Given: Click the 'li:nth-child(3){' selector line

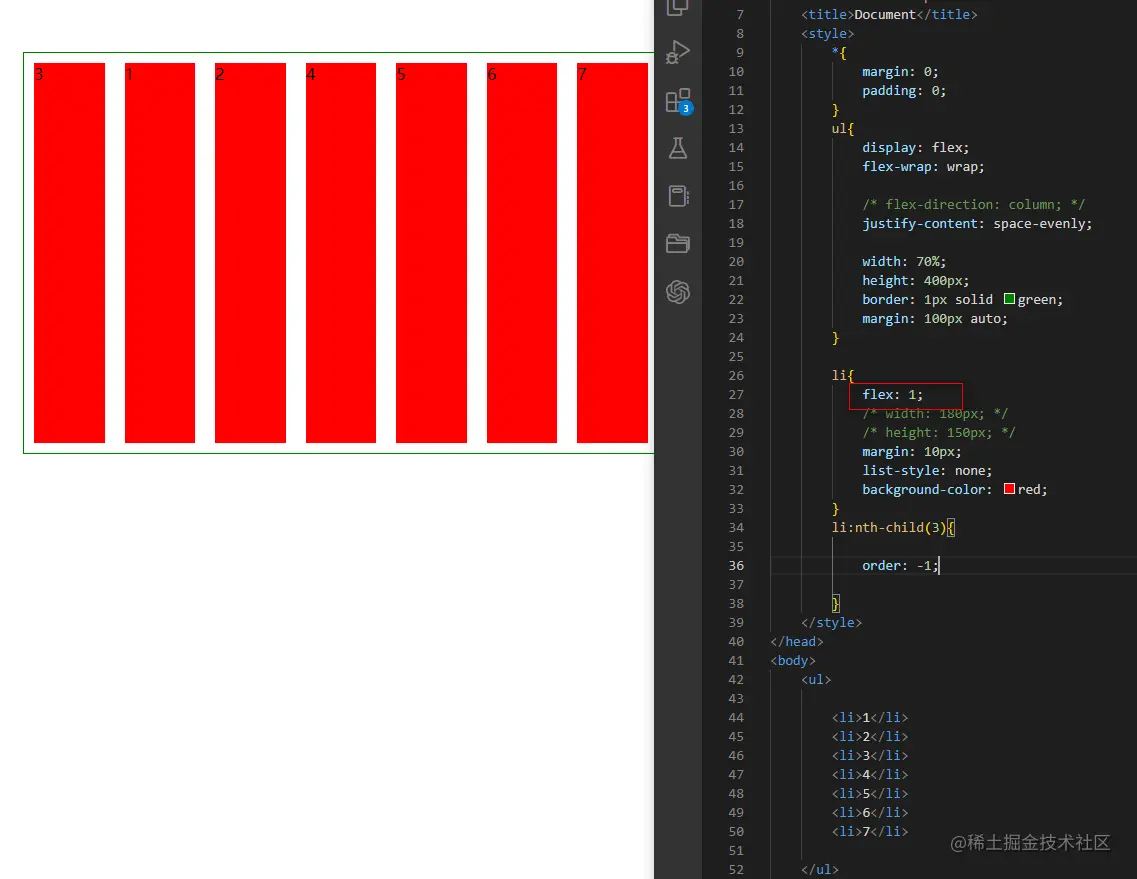Looking at the screenshot, I should coord(893,527).
